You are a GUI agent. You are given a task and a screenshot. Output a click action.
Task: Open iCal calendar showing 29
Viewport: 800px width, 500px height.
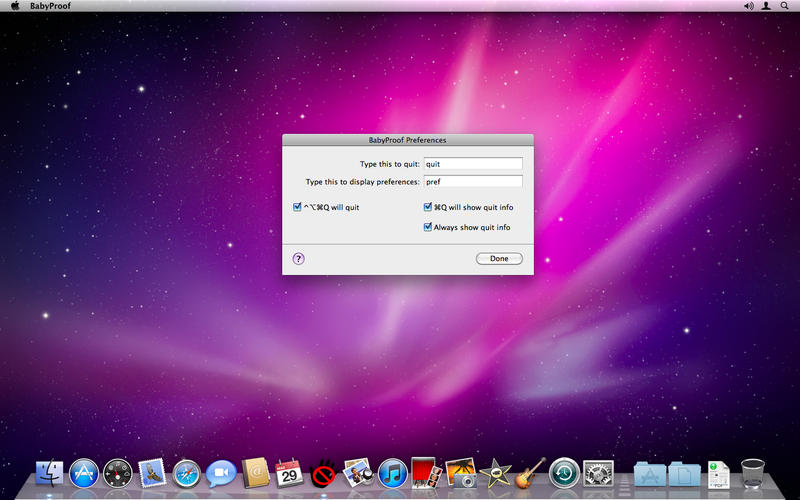(289, 473)
